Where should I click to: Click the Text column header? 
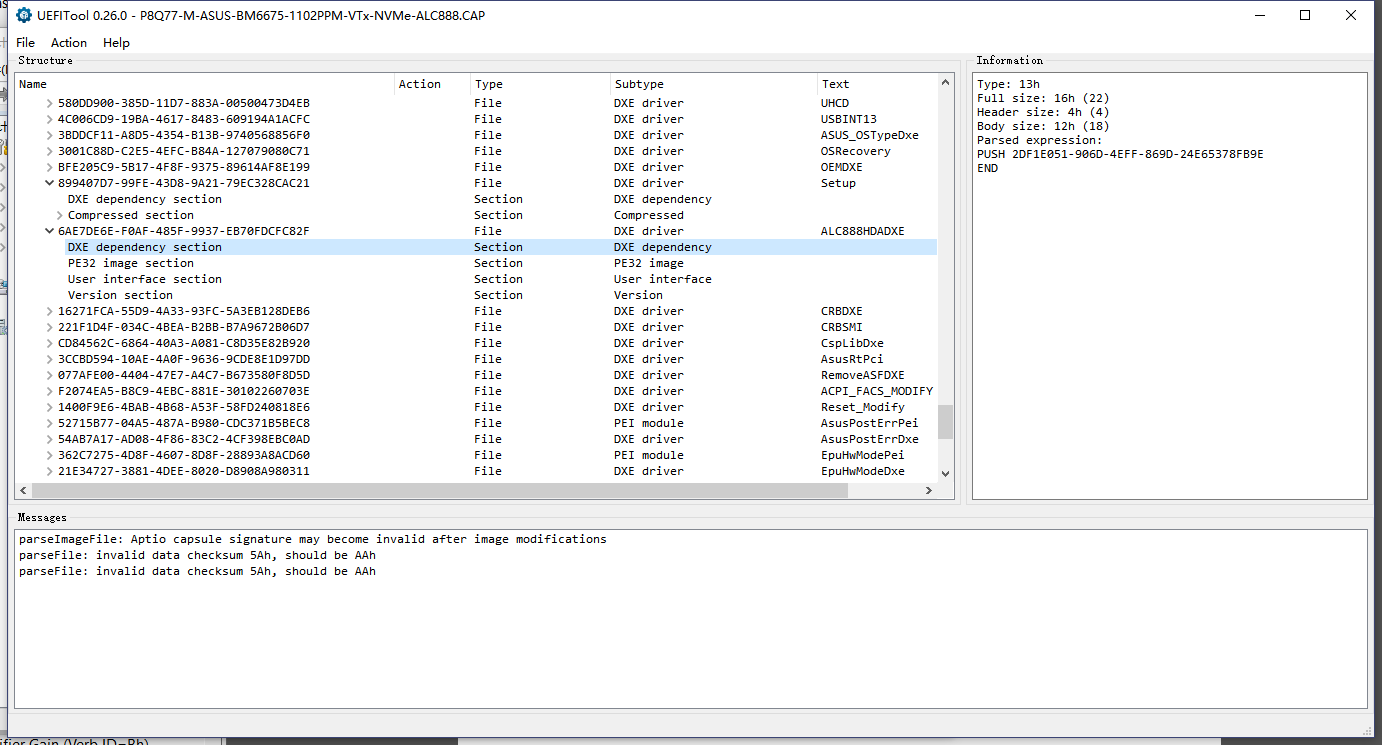877,84
